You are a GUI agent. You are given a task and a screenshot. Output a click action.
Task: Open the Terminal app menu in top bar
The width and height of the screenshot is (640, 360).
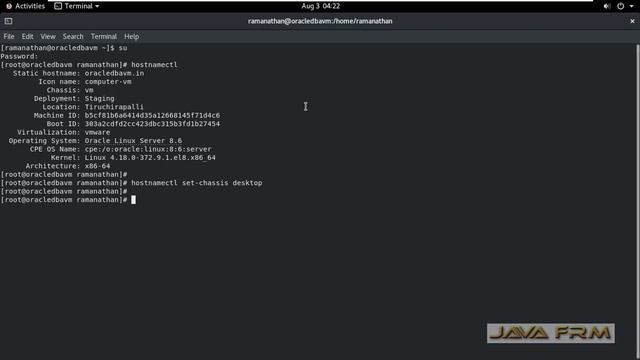click(x=77, y=6)
